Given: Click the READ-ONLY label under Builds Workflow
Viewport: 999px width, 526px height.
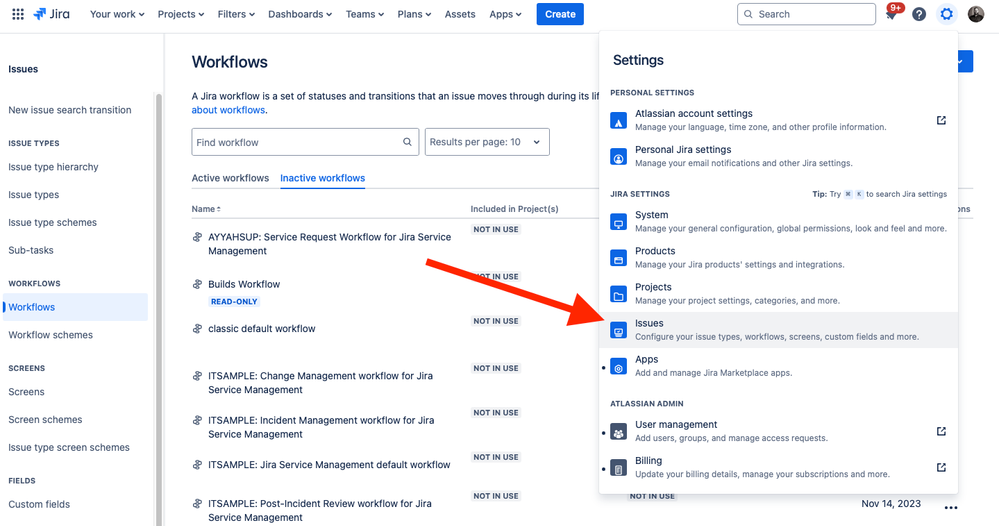Looking at the screenshot, I should 234,302.
